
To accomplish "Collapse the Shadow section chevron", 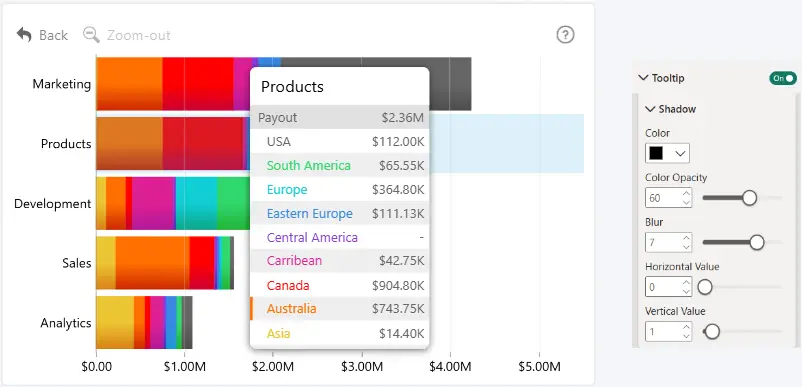I will click(x=650, y=109).
